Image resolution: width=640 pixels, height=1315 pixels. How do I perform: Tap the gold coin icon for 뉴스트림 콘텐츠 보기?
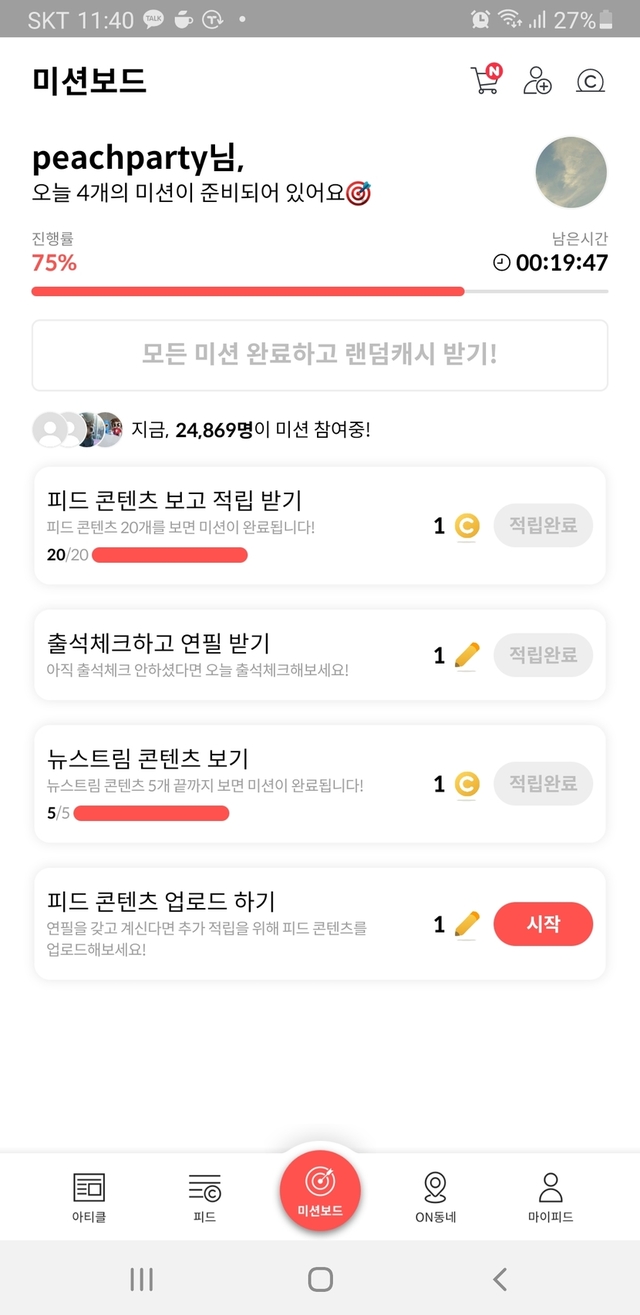(x=467, y=785)
